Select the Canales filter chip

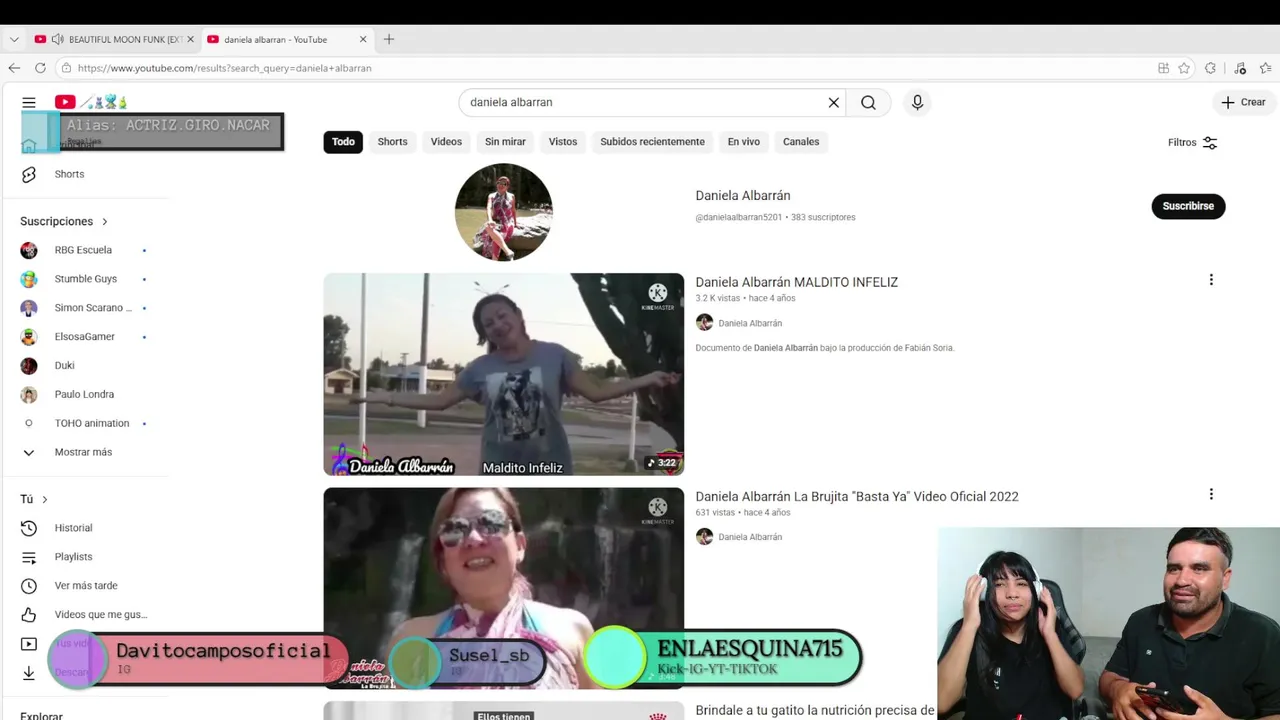click(x=801, y=142)
